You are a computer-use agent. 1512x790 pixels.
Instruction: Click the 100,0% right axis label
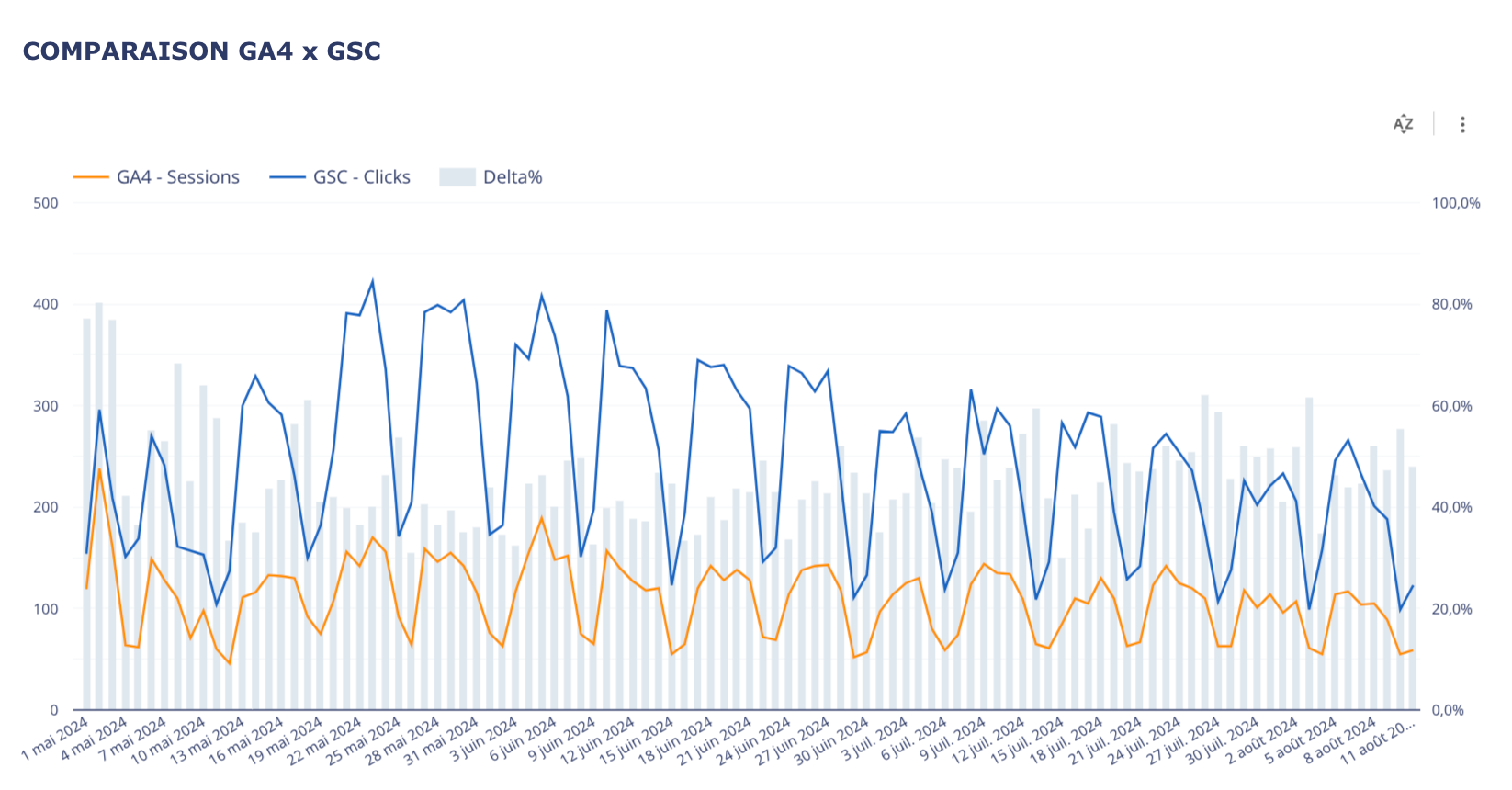pos(1456,203)
